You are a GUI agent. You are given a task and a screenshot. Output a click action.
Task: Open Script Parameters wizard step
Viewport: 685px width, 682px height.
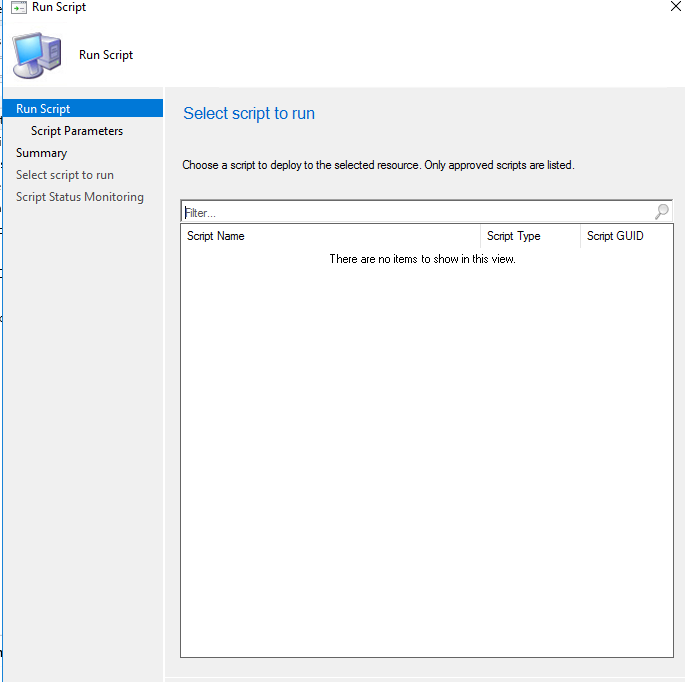tap(77, 131)
